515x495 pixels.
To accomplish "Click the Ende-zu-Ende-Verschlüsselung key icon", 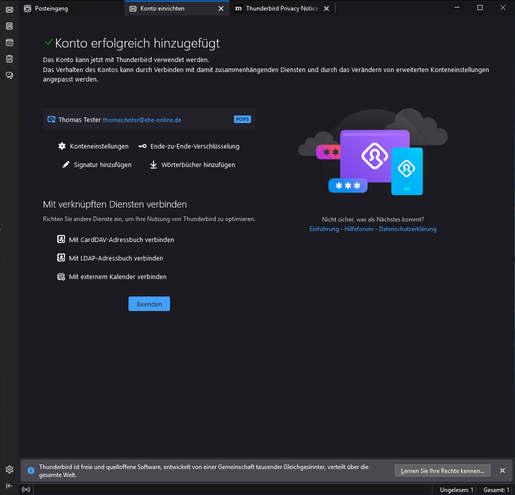I will tap(143, 146).
